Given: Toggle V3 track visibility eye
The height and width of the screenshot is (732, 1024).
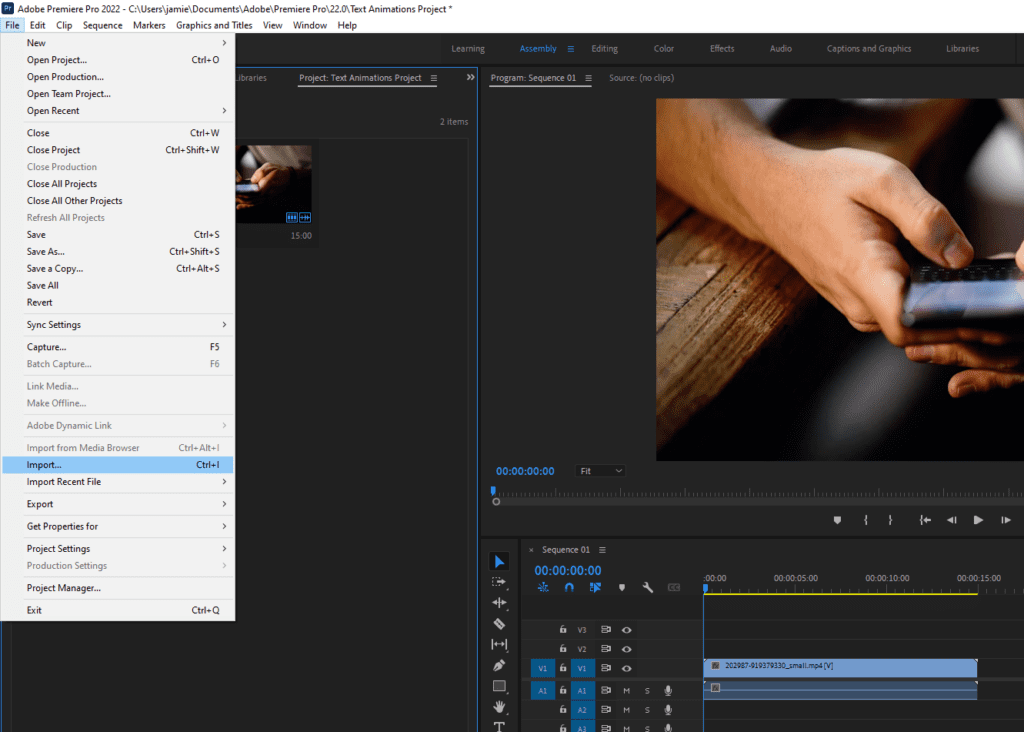Looking at the screenshot, I should pos(626,630).
